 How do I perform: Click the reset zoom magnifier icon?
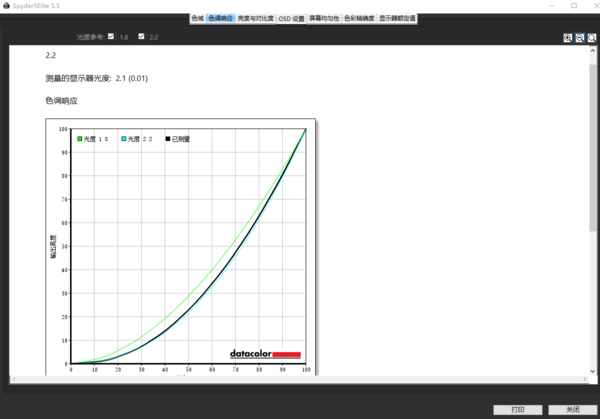point(592,38)
